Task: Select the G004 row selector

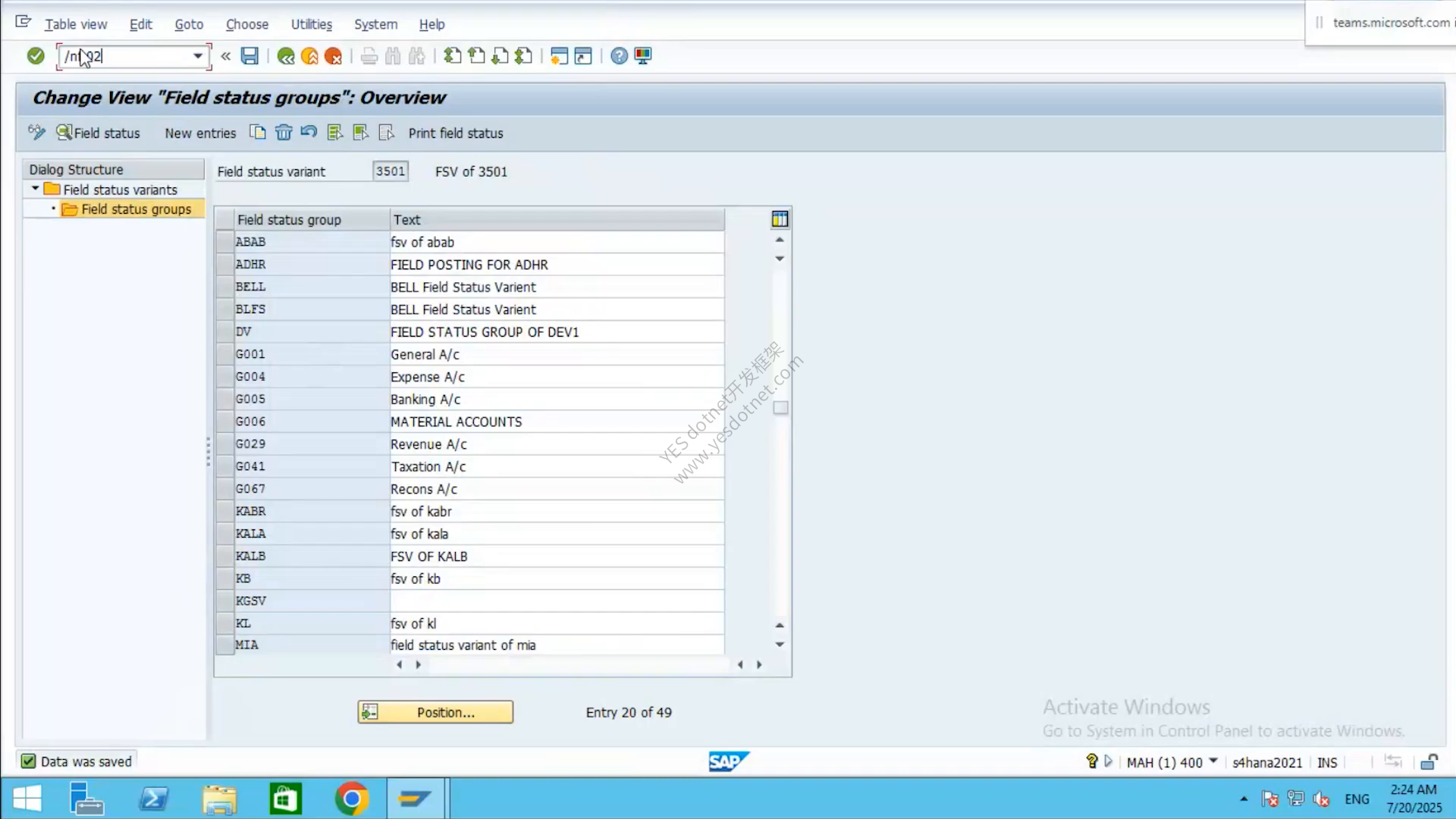Action: pos(224,377)
